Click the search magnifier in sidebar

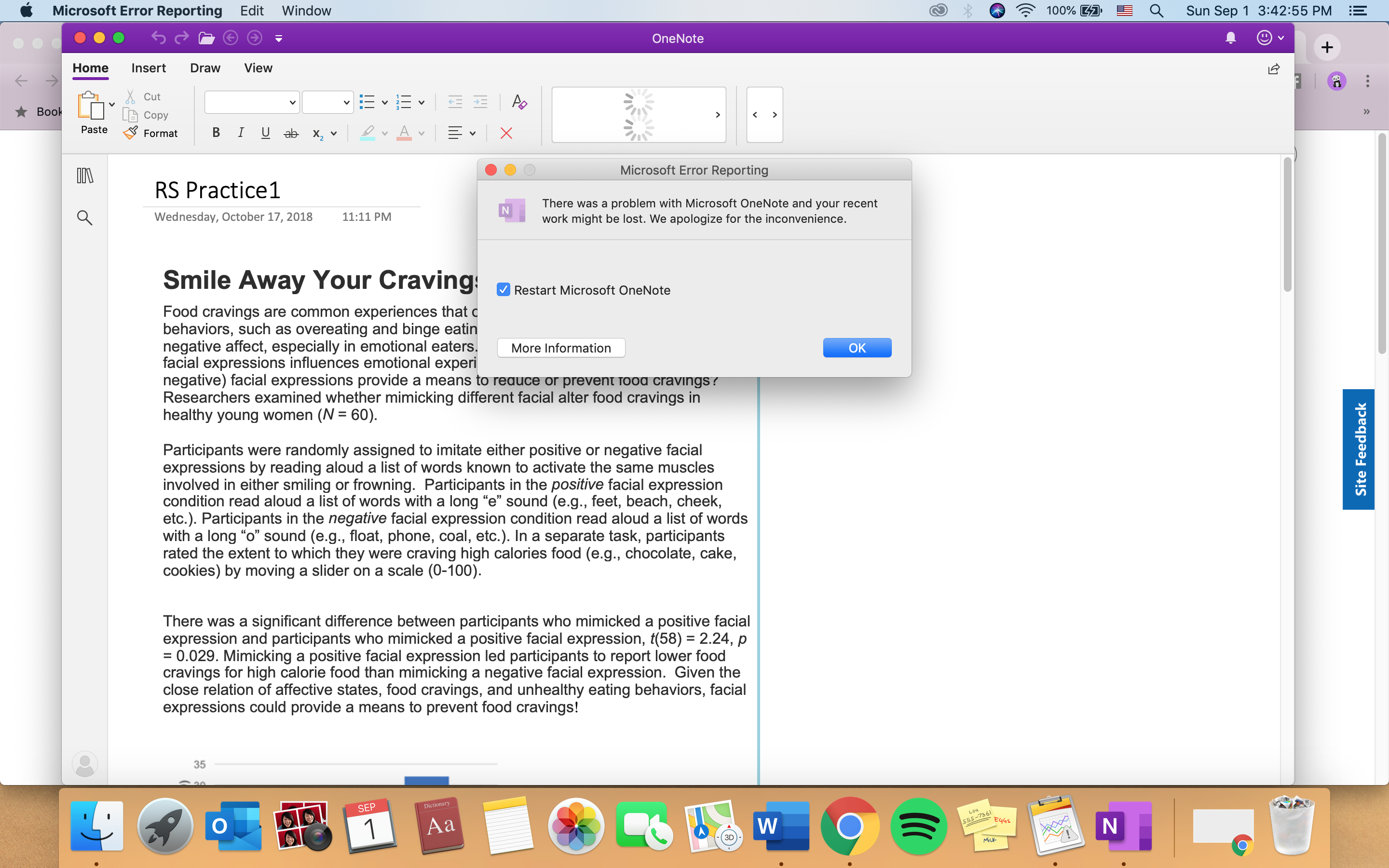pyautogui.click(x=85, y=217)
